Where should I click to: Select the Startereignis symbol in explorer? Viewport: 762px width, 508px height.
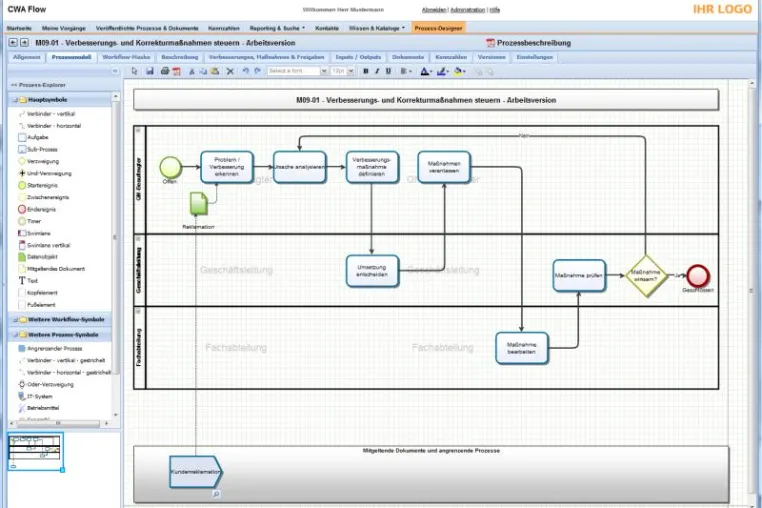(x=38, y=185)
